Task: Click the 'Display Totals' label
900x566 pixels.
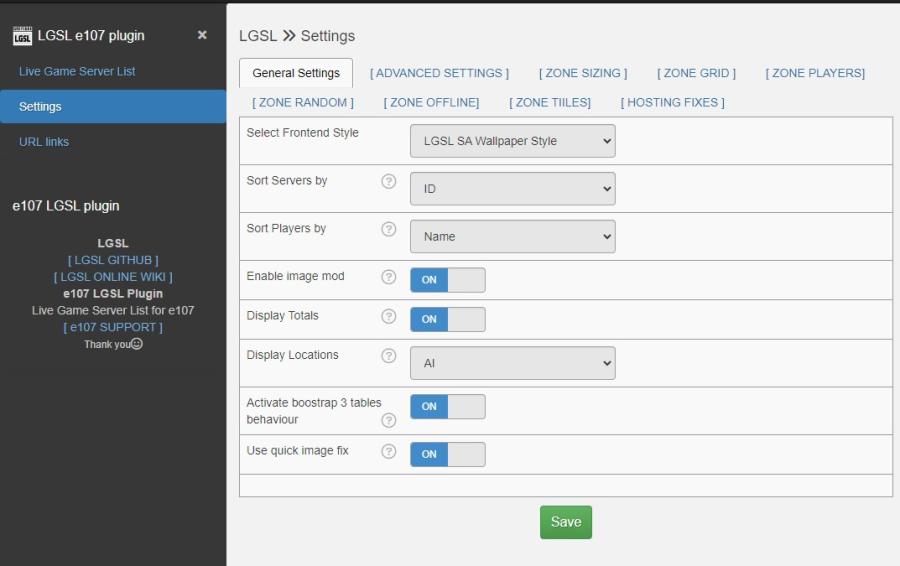Action: [282, 316]
